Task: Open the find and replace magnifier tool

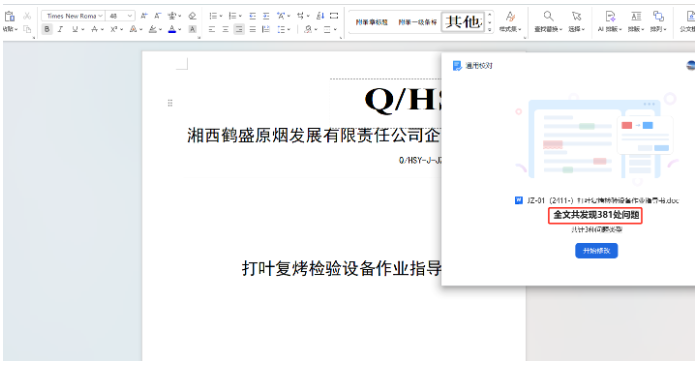Action: click(x=548, y=16)
